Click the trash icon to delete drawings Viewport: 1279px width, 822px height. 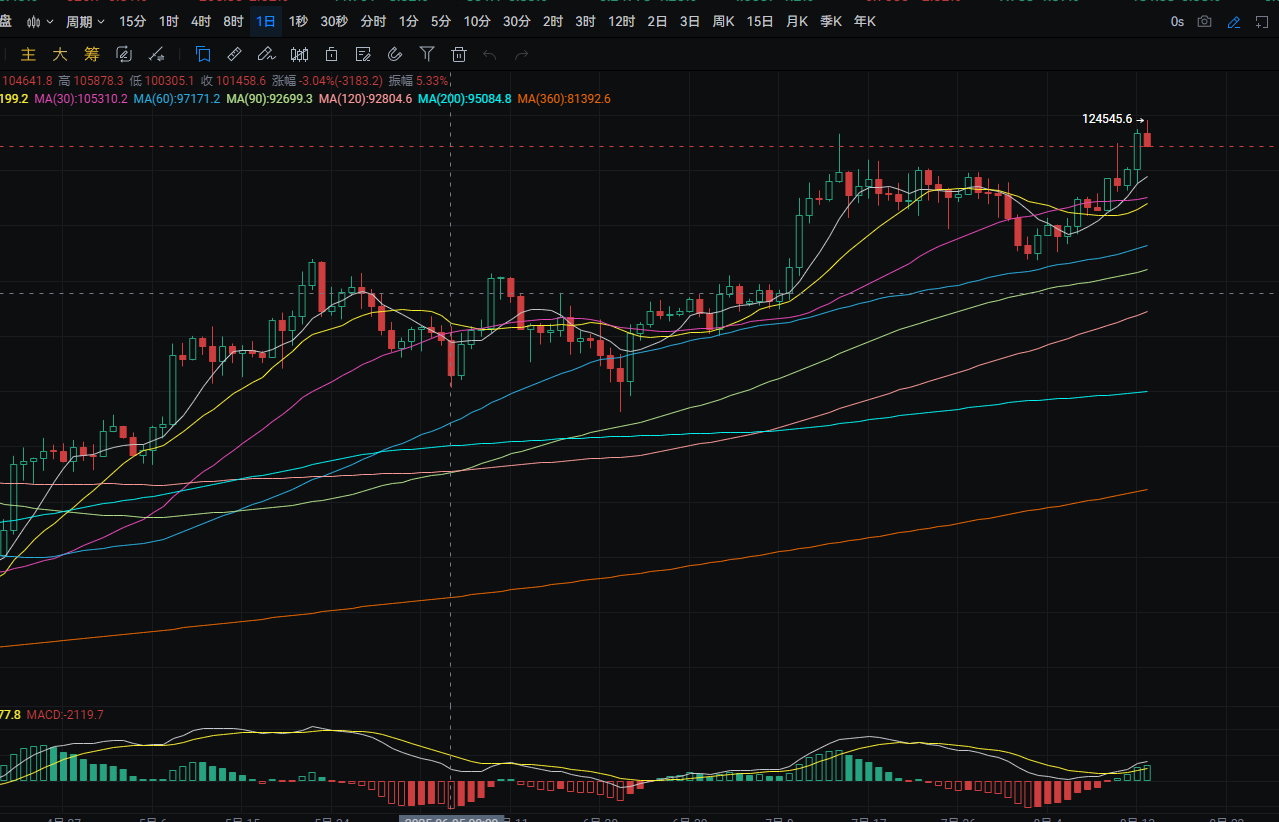pyautogui.click(x=459, y=54)
